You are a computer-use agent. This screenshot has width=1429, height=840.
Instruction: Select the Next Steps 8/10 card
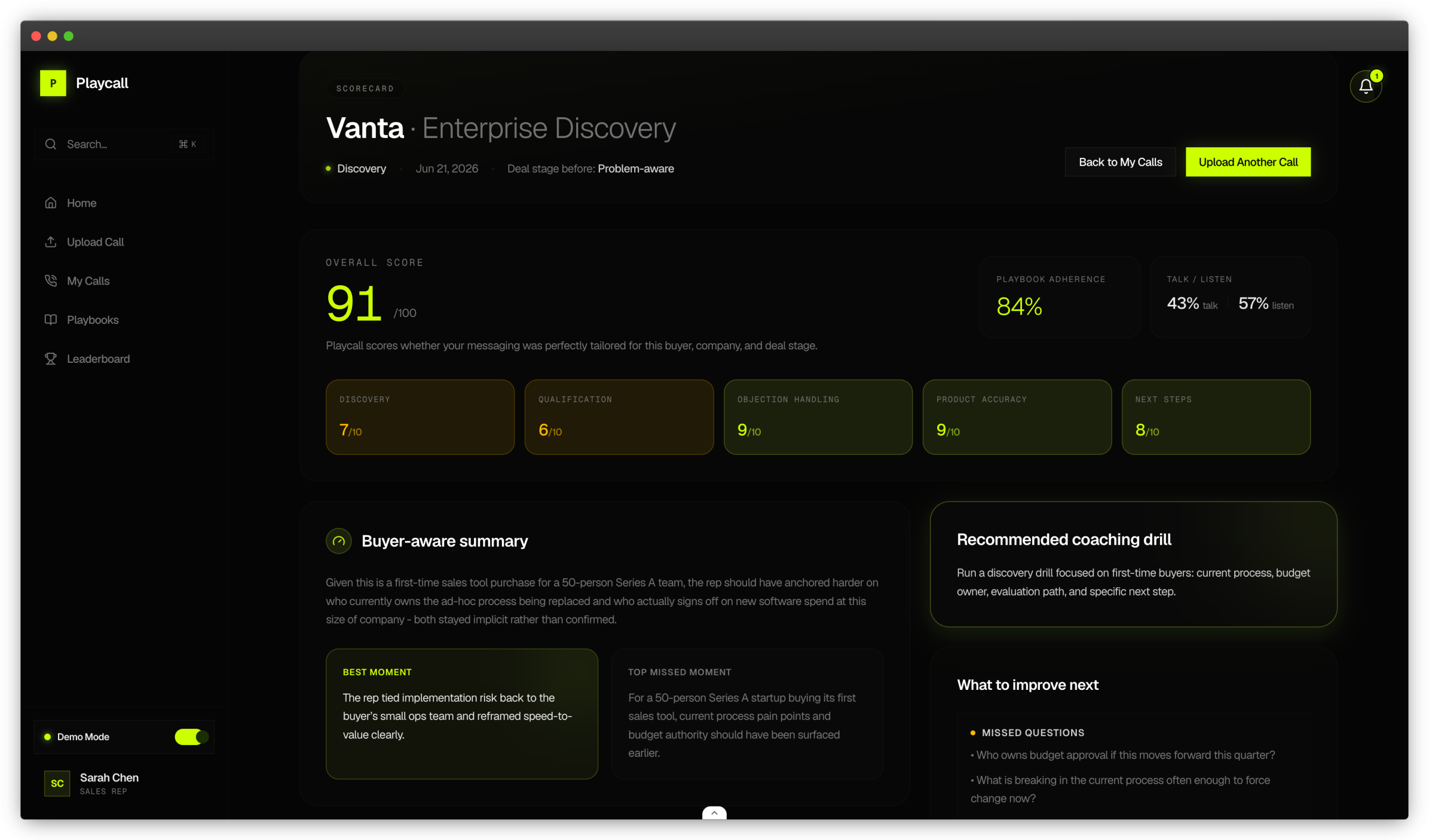(1216, 417)
